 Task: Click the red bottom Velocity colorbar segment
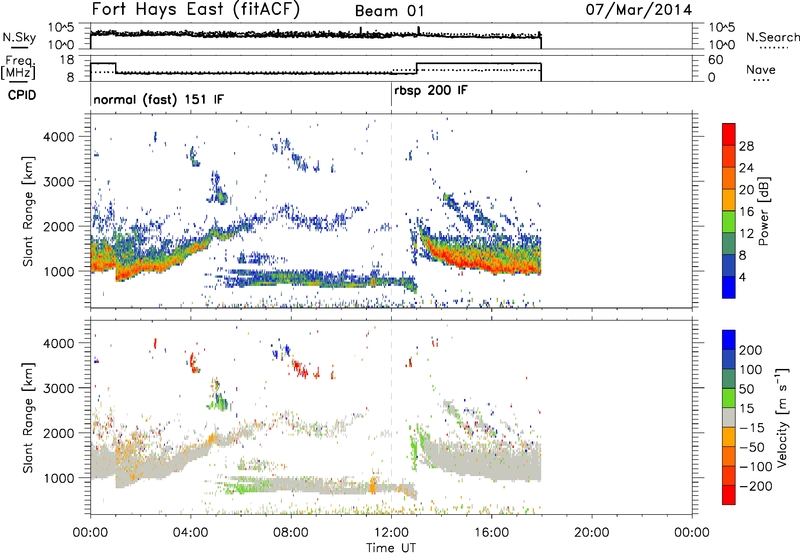tap(729, 495)
